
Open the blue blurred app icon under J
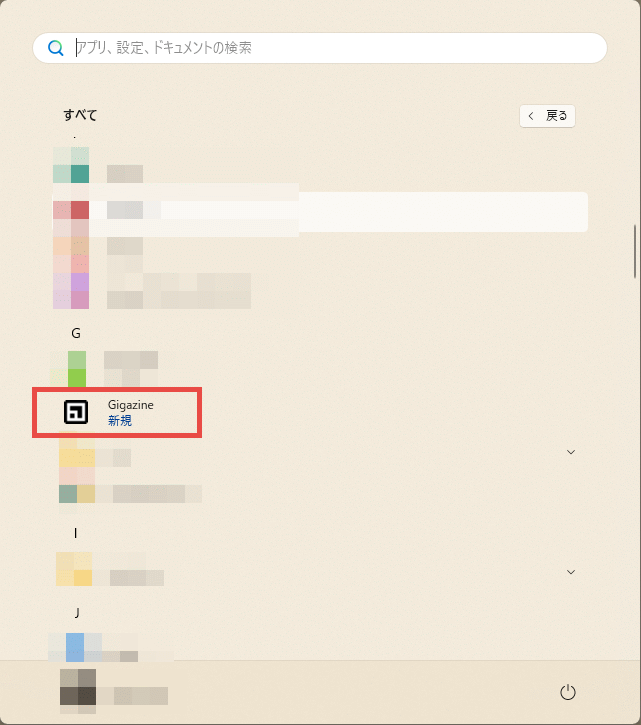pyautogui.click(x=75, y=647)
